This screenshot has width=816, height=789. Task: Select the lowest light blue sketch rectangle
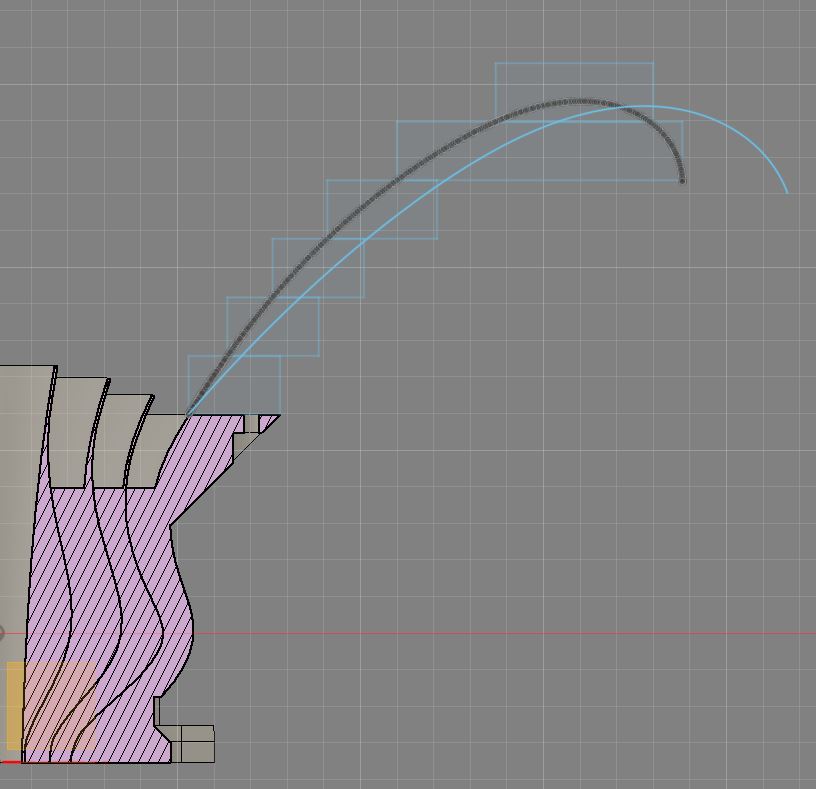[234, 385]
